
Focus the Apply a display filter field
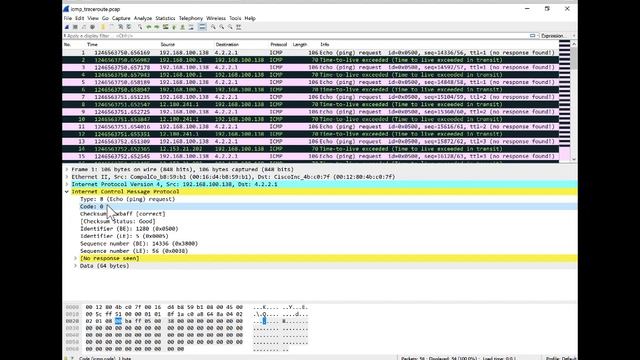point(296,36)
